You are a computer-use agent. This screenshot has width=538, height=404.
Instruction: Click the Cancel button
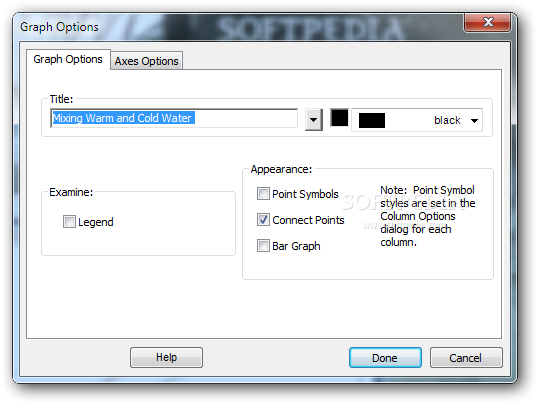466,358
